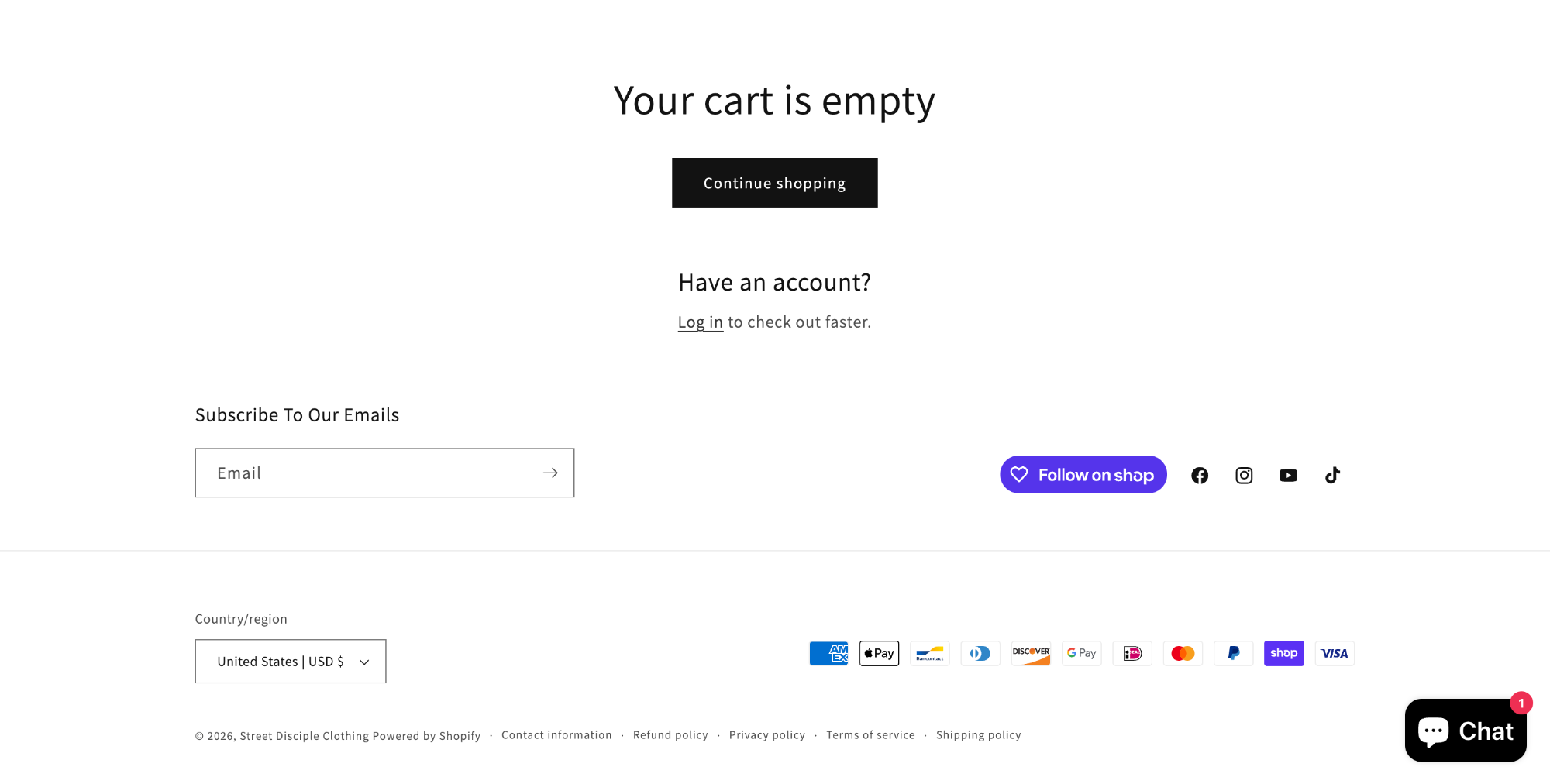
Task: Click the Mastercard payment icon
Action: coord(1183,653)
